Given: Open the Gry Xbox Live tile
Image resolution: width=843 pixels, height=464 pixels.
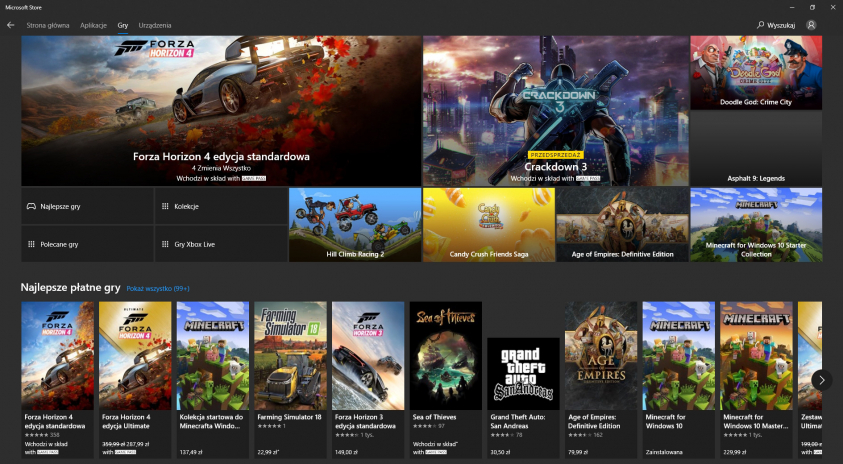Looking at the screenshot, I should (221, 243).
